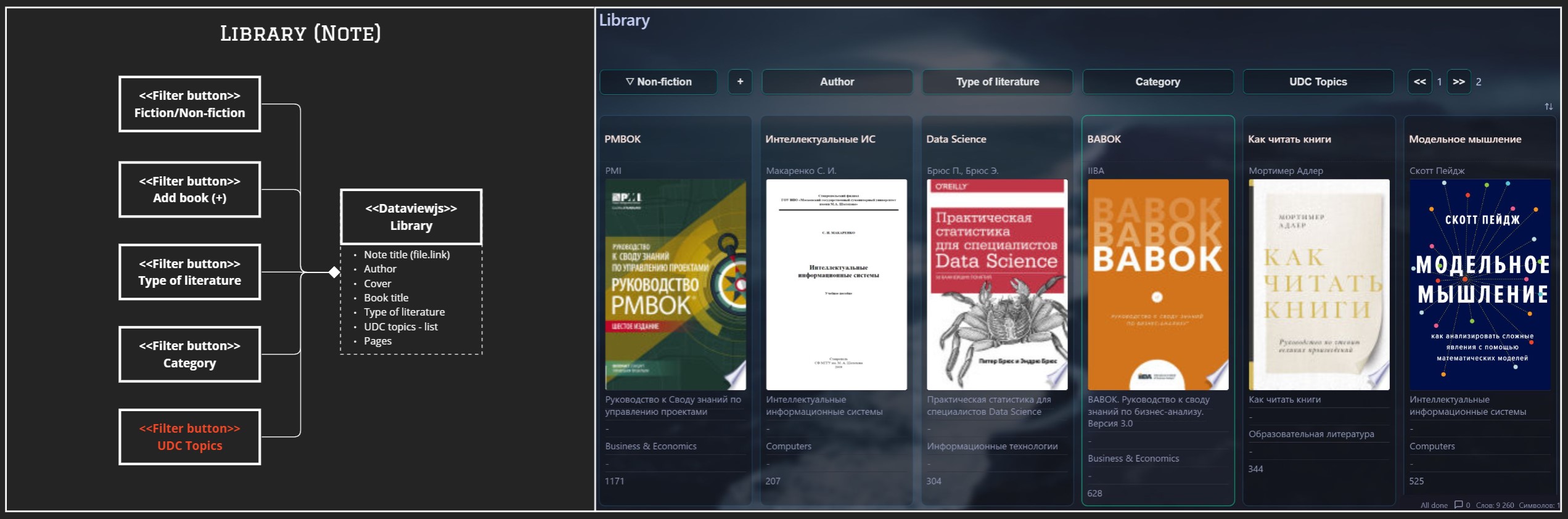Click the beige Как читать книги cover
The height and width of the screenshot is (519, 1568).
click(x=1319, y=285)
